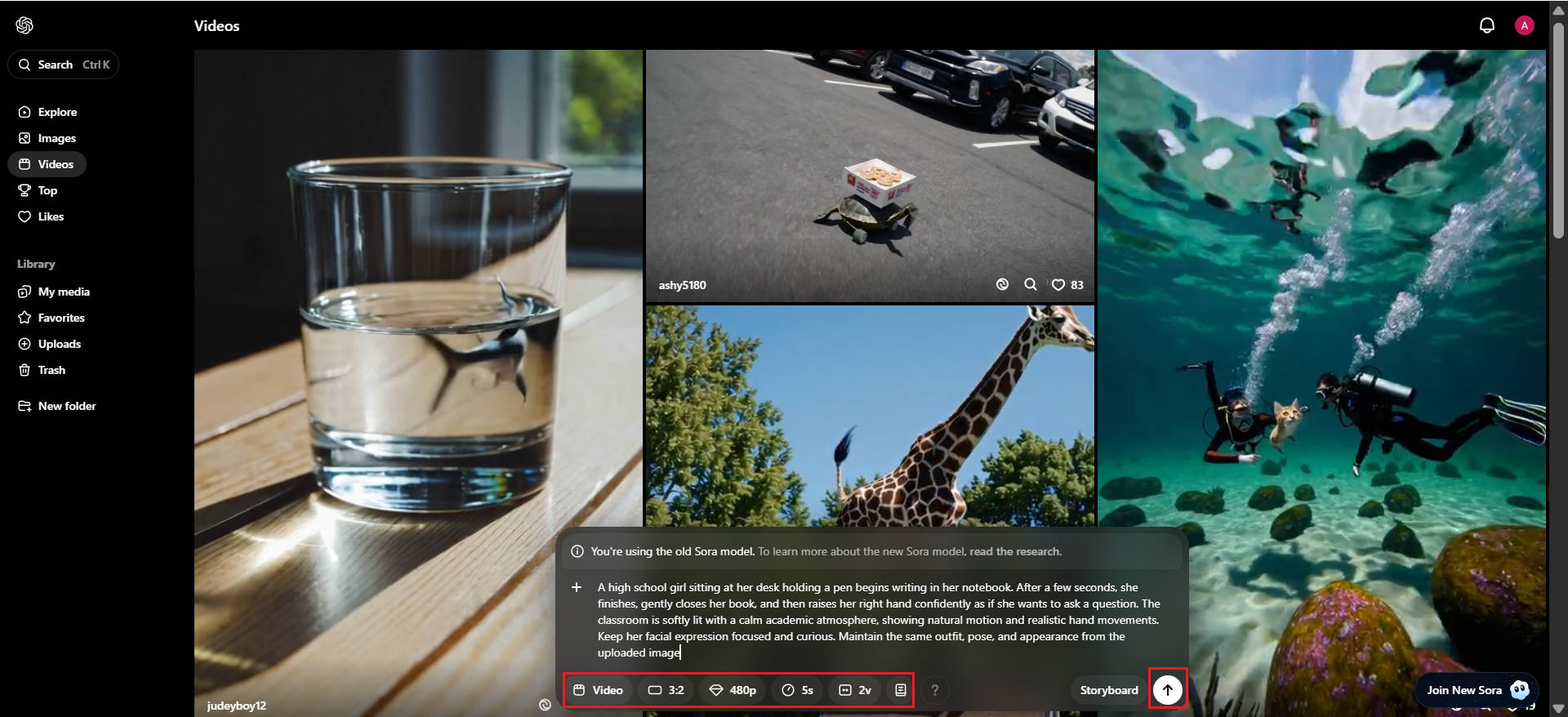Click the notifications bell icon
Viewport: 1568px width, 717px height.
pyautogui.click(x=1486, y=25)
